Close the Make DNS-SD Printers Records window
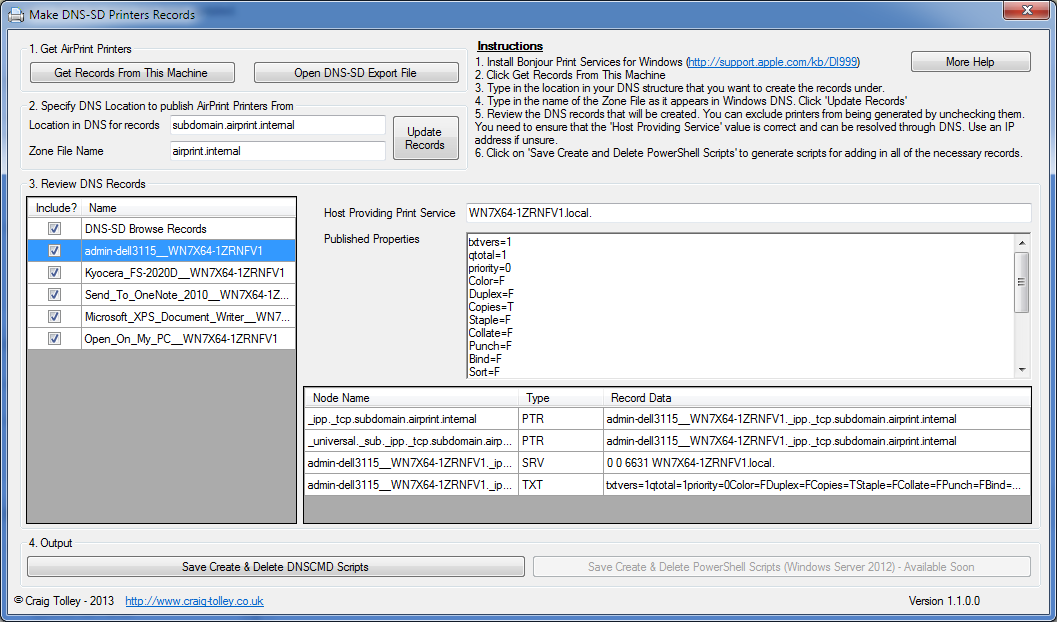 (1027, 9)
